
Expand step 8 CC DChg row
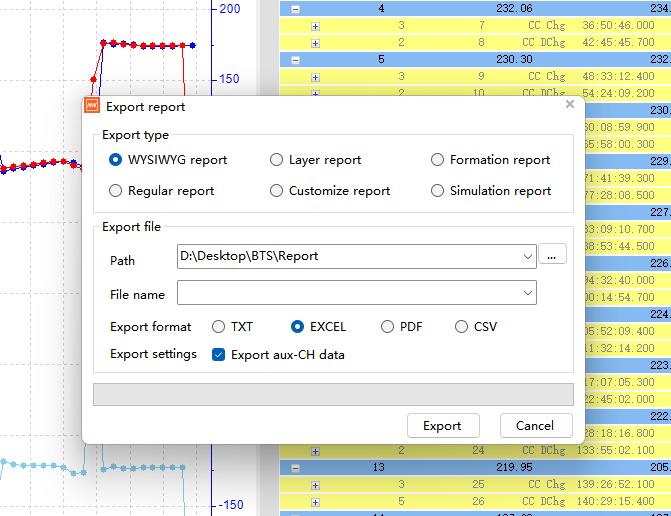[x=315, y=43]
